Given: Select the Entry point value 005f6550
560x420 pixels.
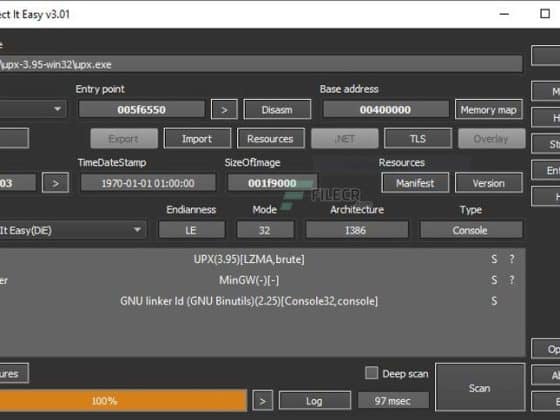Looking at the screenshot, I should (142, 110).
